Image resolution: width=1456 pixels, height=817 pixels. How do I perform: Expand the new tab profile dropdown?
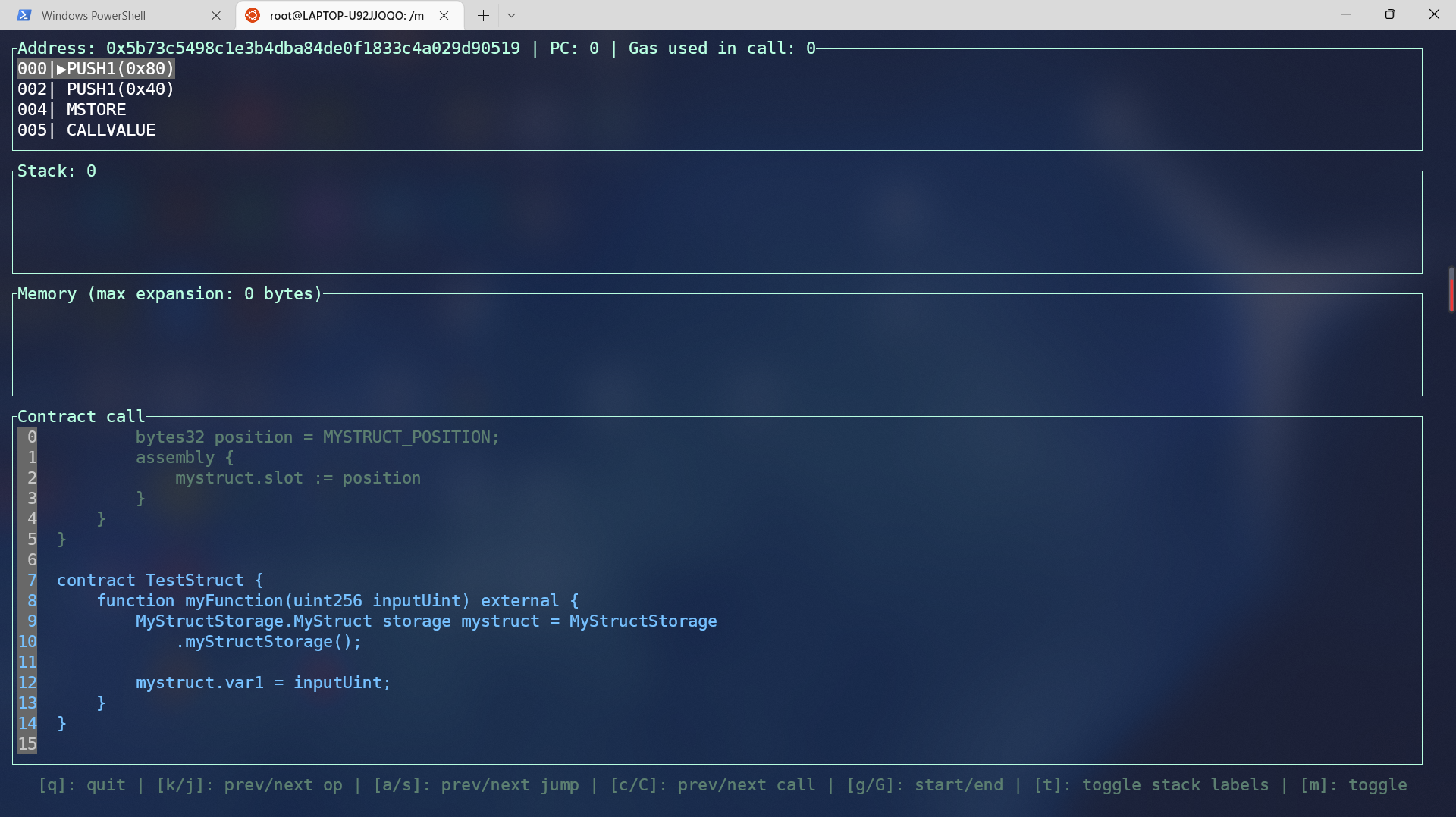pyautogui.click(x=512, y=15)
